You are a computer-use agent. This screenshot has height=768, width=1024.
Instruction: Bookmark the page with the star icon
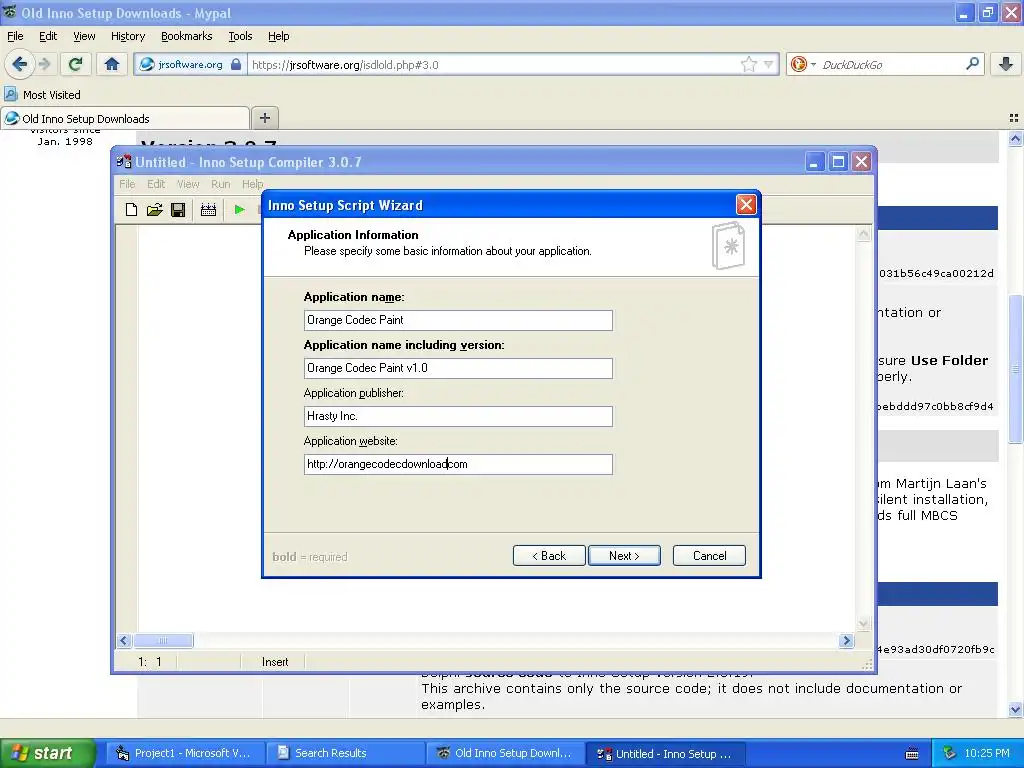point(748,64)
